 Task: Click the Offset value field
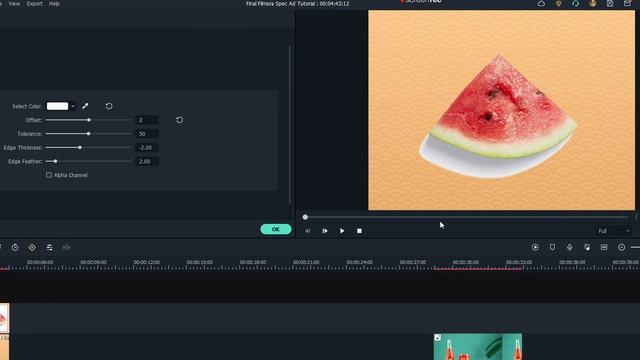147,120
